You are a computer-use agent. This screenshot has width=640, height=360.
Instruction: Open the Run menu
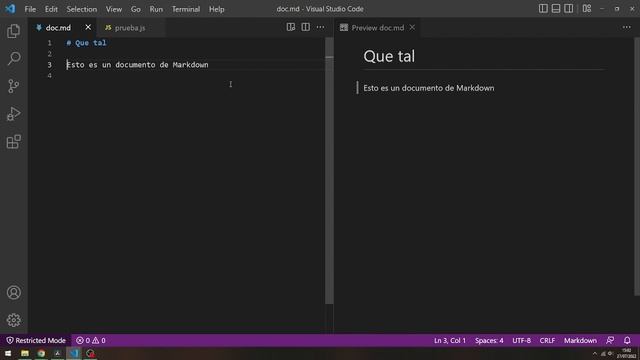click(x=156, y=9)
